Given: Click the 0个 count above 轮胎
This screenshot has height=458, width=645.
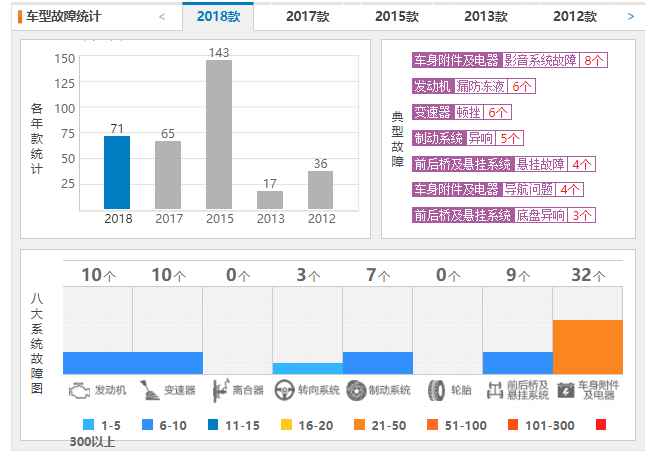Looking at the screenshot, I should [x=448, y=275].
